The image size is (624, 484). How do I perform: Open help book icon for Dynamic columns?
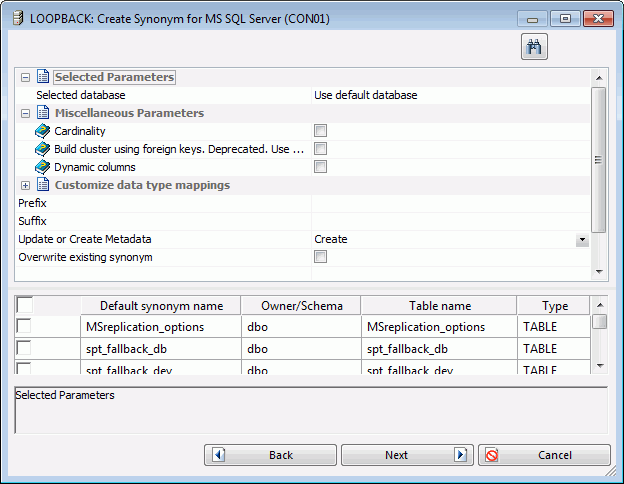[43, 167]
